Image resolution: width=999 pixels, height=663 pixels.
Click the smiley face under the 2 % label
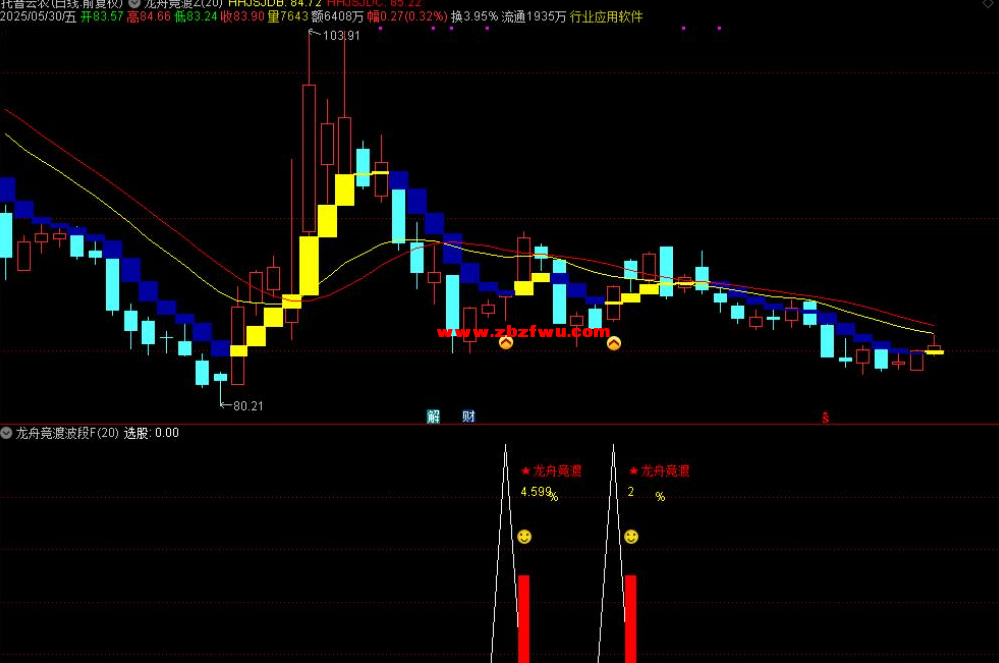coord(631,536)
